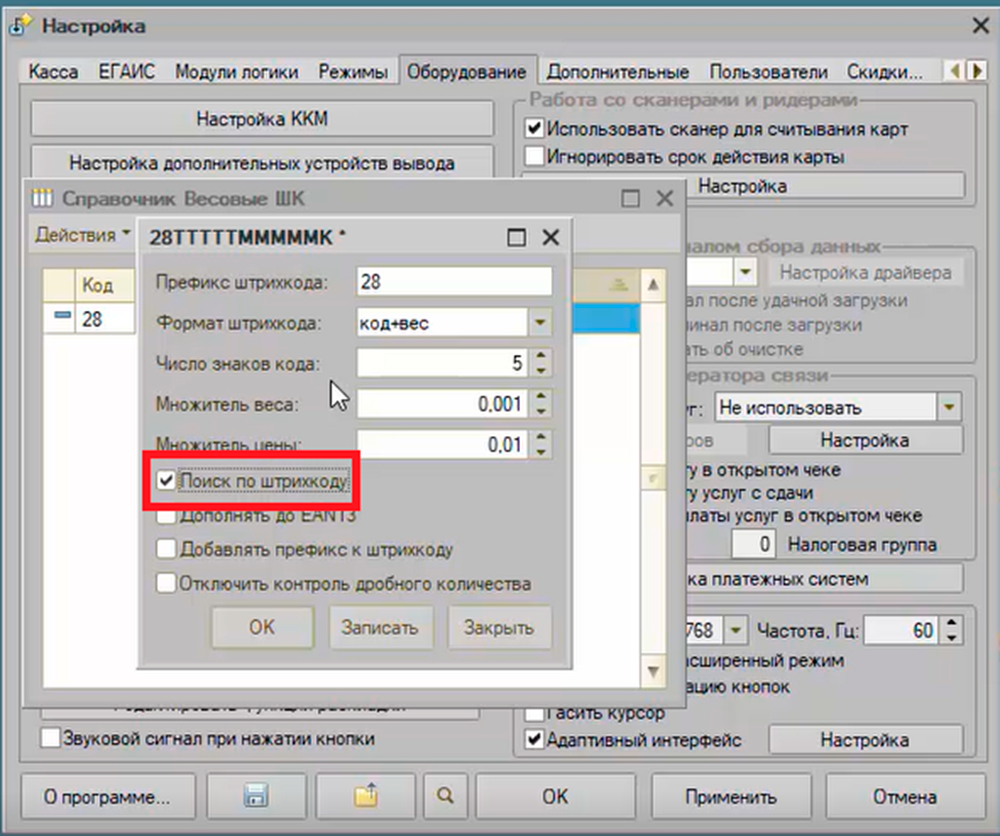Click the Настройка ККМ button
Viewport: 1000px width, 836px height.
tap(262, 119)
